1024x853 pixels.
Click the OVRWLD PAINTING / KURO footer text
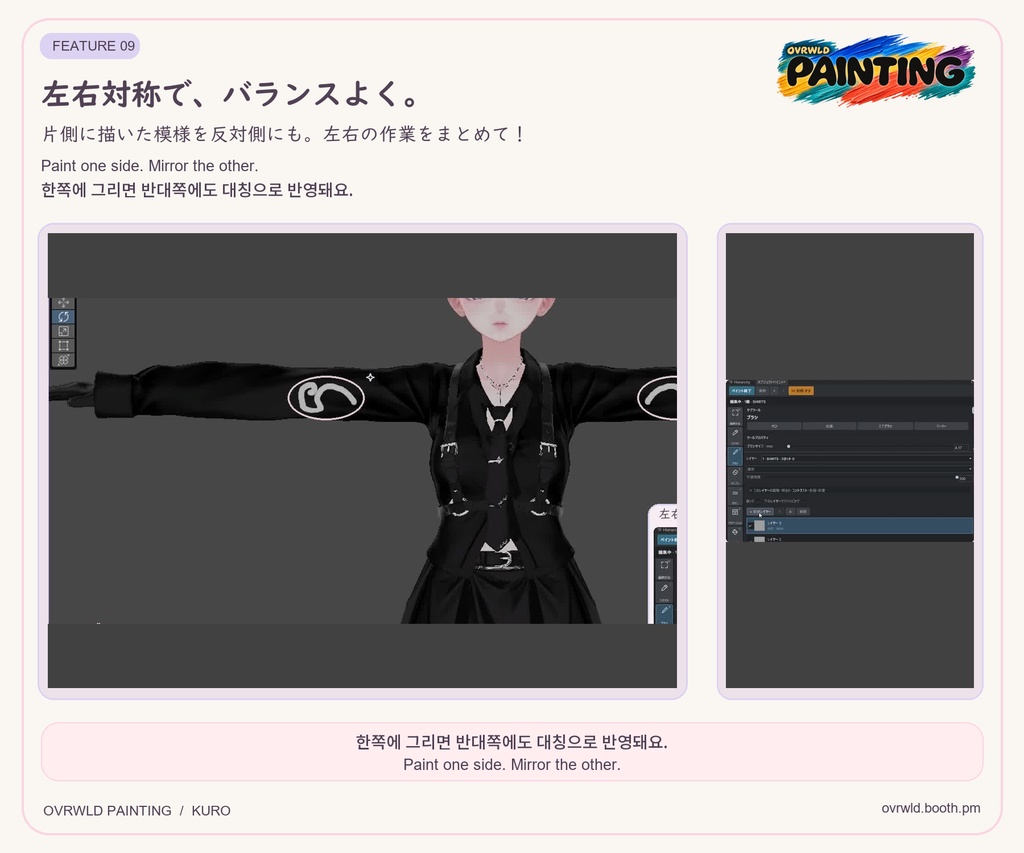point(136,811)
